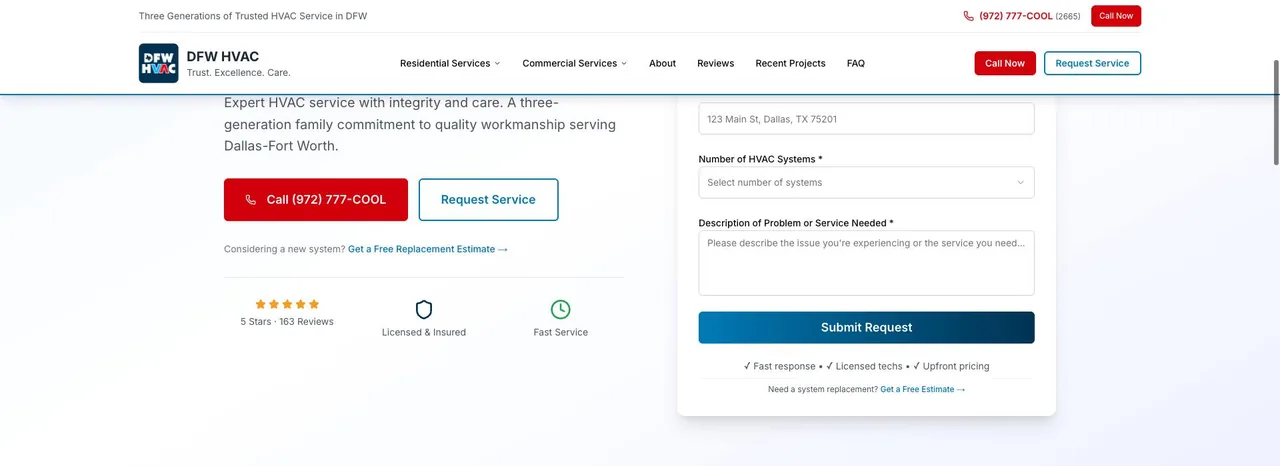The width and height of the screenshot is (1280, 466).
Task: Click the small Call Now button in top bar
Action: click(1116, 16)
